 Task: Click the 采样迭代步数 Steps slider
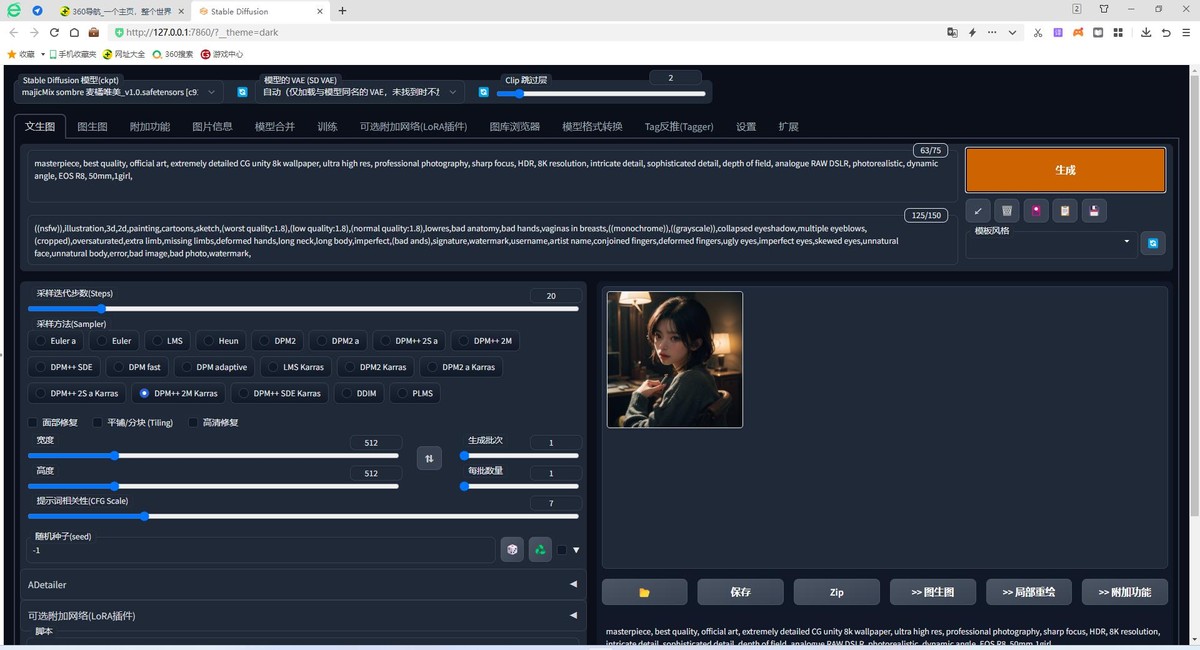tap(303, 309)
